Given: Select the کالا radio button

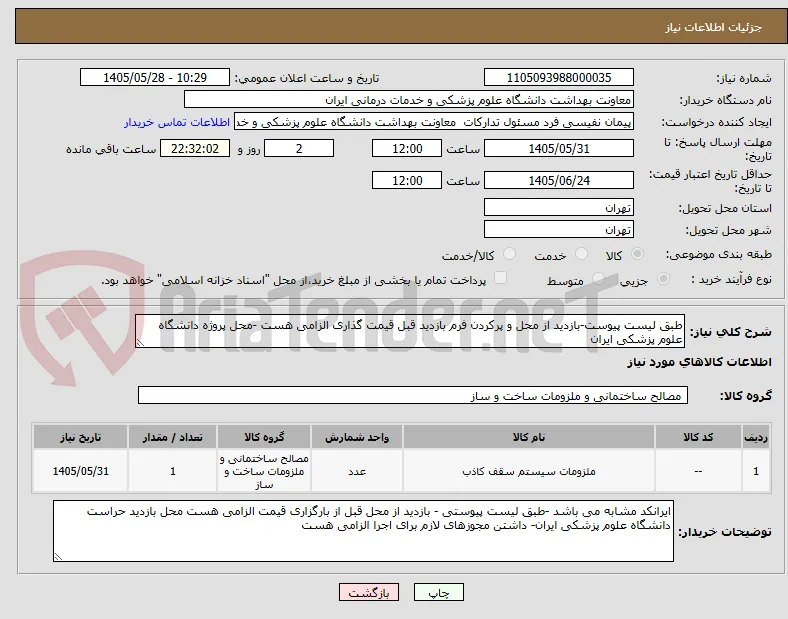Looking at the screenshot, I should coord(637,254).
